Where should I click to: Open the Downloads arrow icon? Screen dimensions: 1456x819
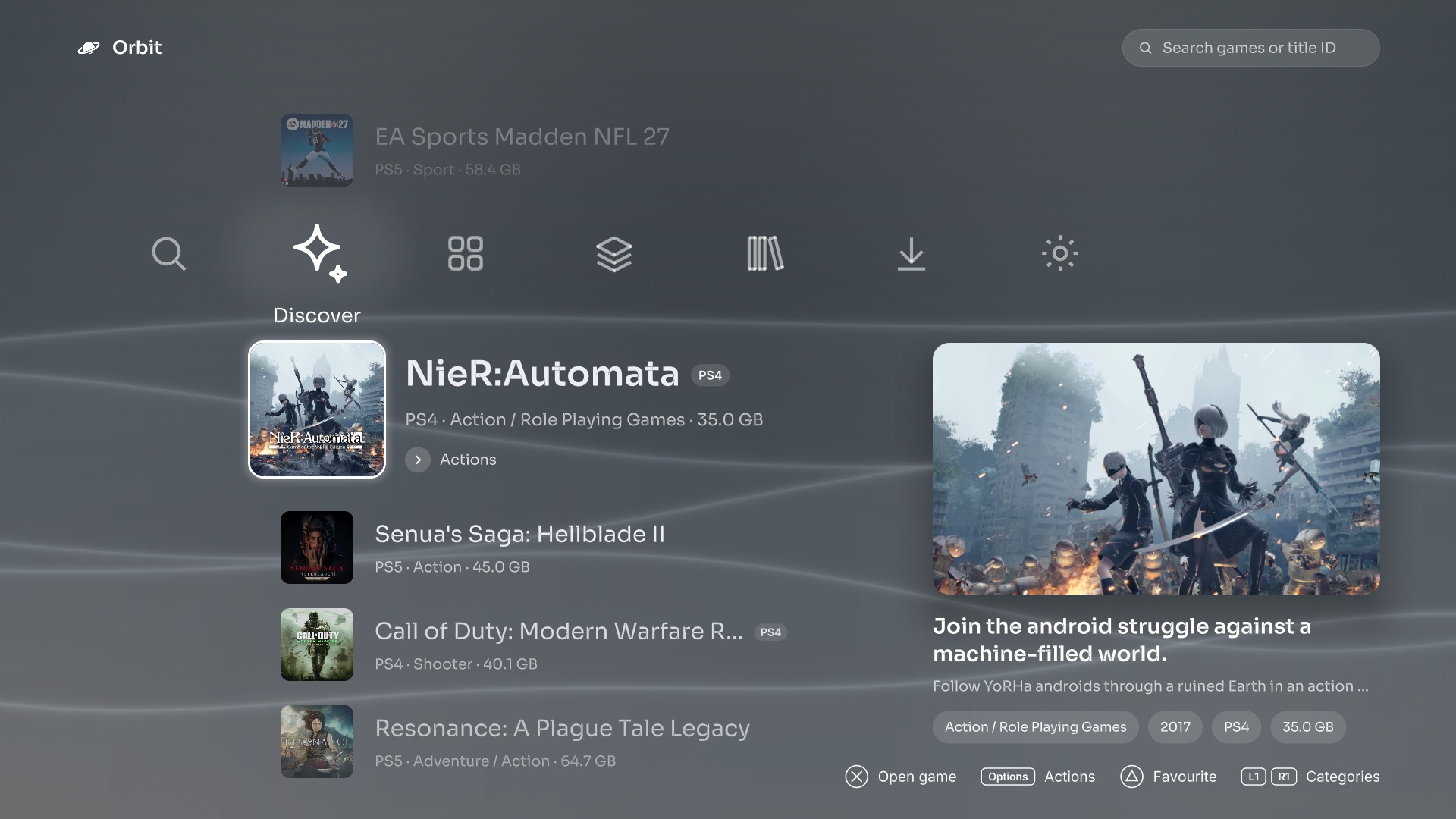click(912, 254)
